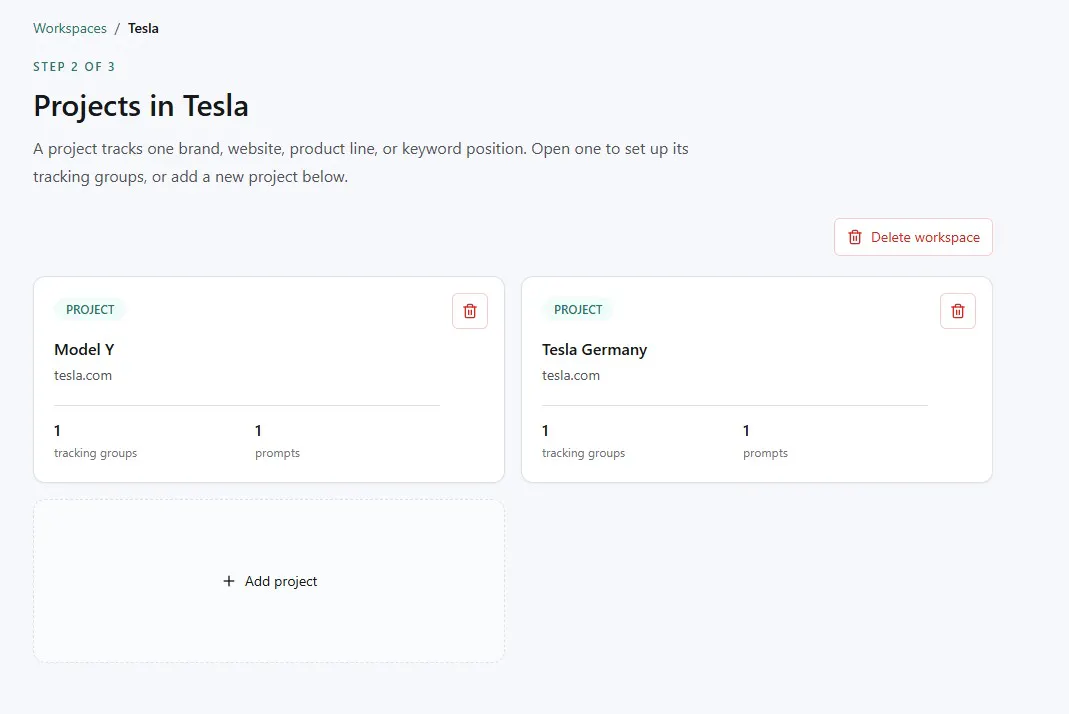Go back to Workspaces breadcrumb link
The width and height of the screenshot is (1069, 714).
click(x=70, y=28)
